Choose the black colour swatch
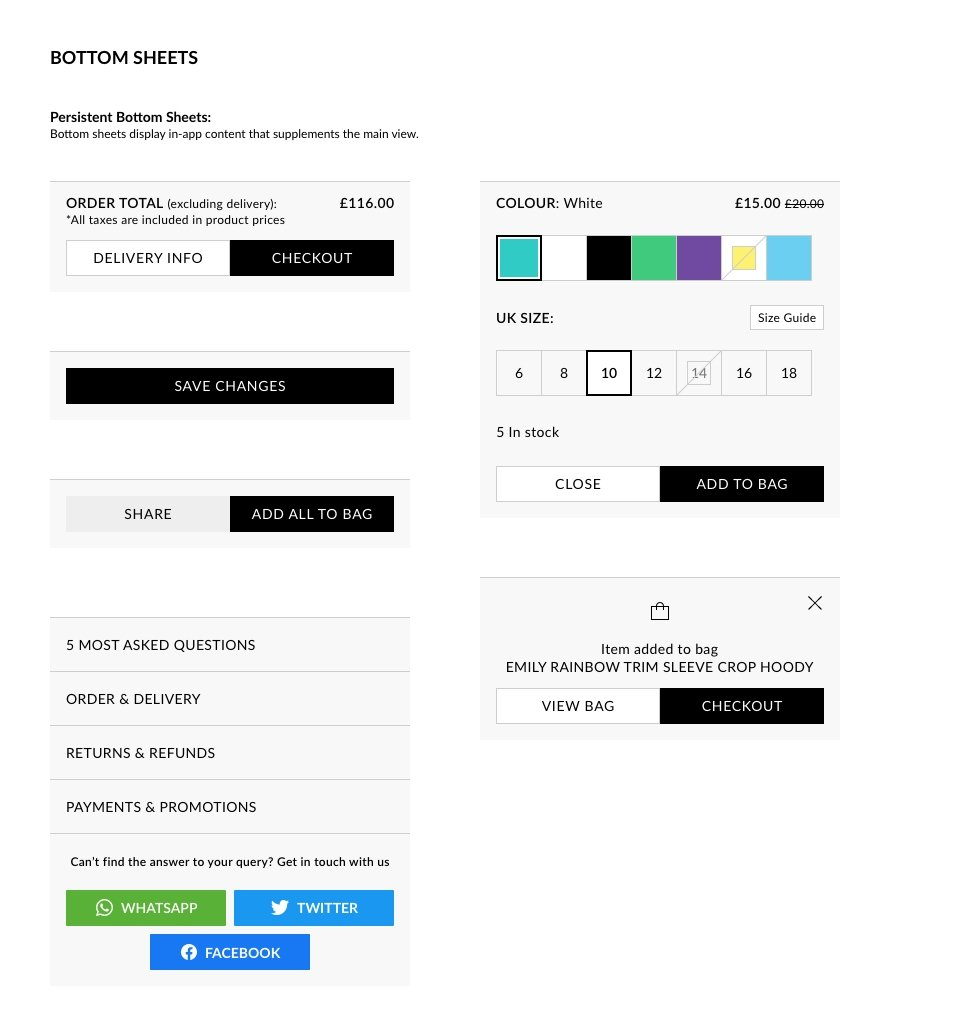Image resolution: width=960 pixels, height=1023 pixels. point(609,258)
